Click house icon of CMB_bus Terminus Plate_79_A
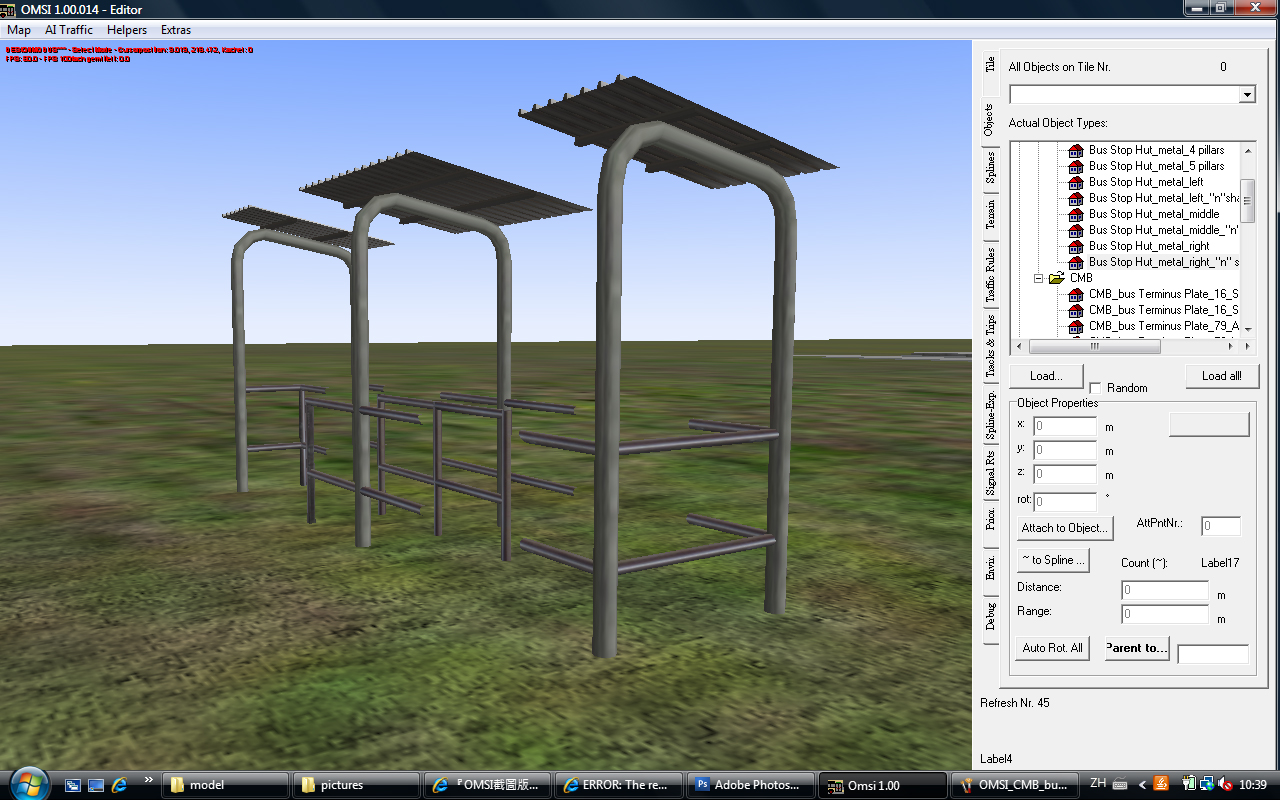Screen dimensions: 1280x800 [1076, 326]
